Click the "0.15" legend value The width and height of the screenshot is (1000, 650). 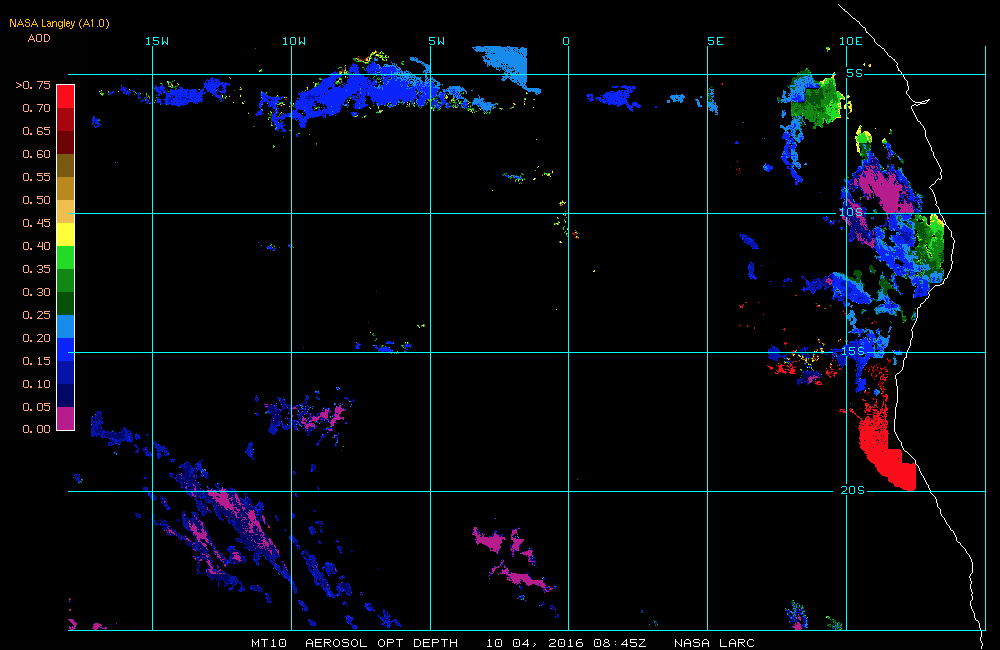(36, 360)
